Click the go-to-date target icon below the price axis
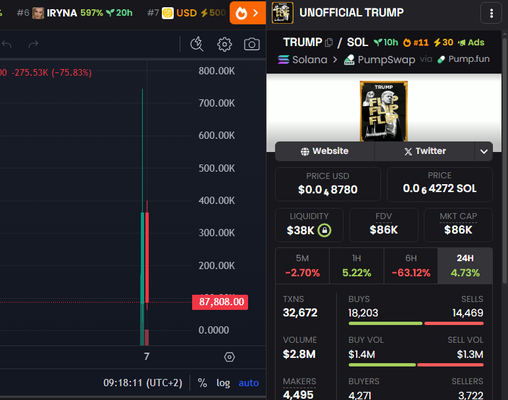 pyautogui.click(x=229, y=357)
